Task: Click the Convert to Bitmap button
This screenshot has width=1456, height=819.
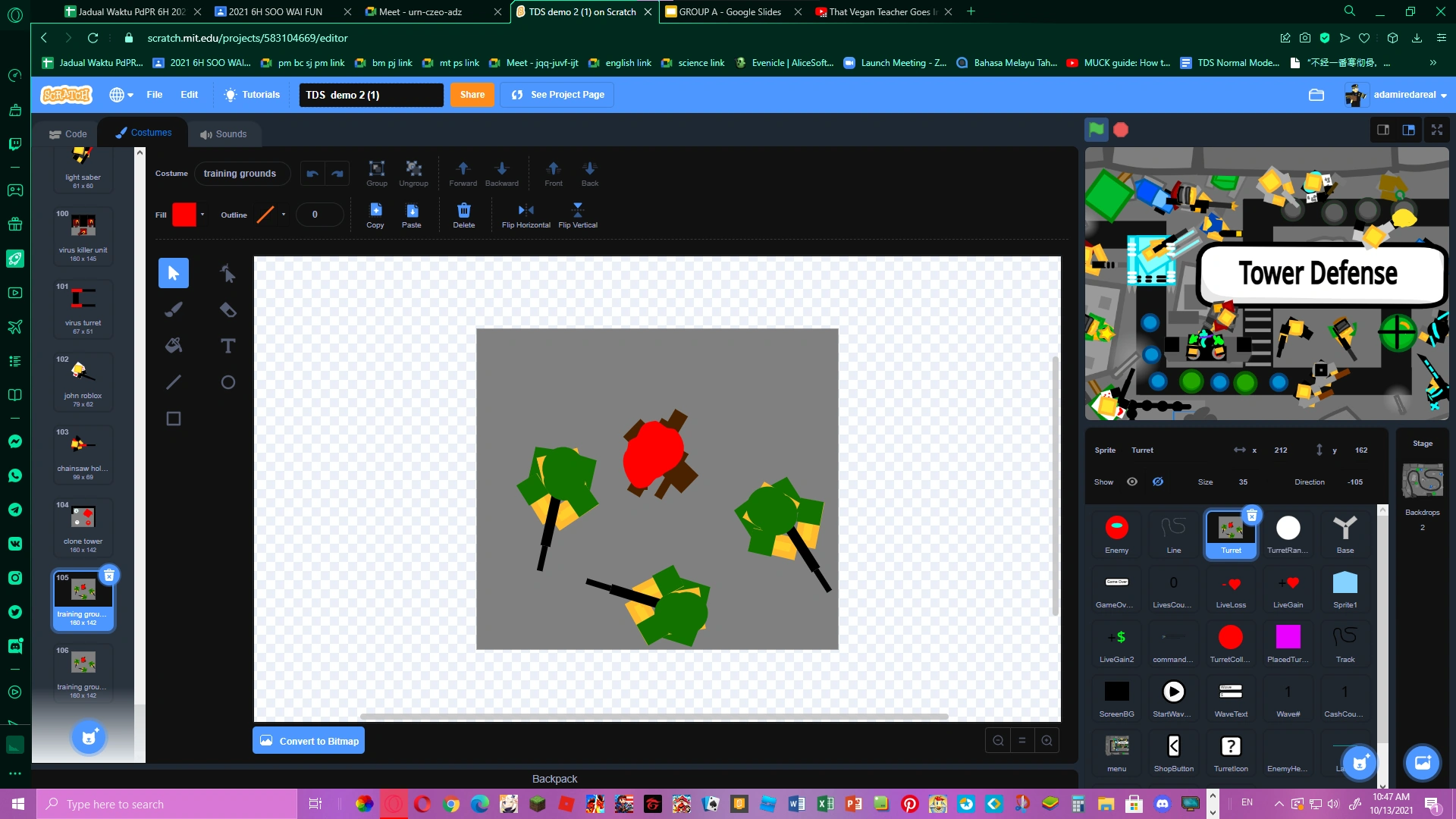Action: coord(308,740)
